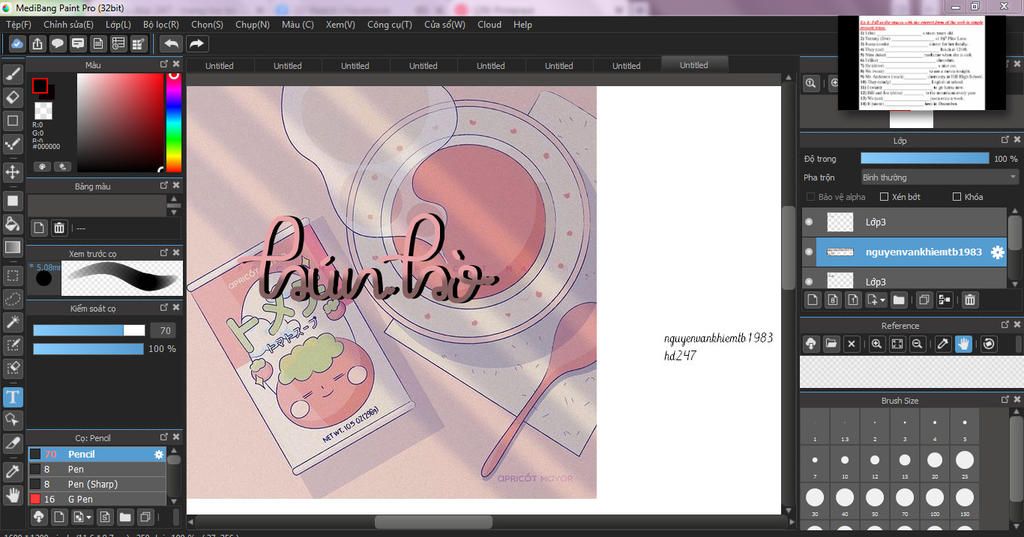Select the top Lớp3 layer thumbnail
The width and height of the screenshot is (1024, 537).
pos(840,222)
